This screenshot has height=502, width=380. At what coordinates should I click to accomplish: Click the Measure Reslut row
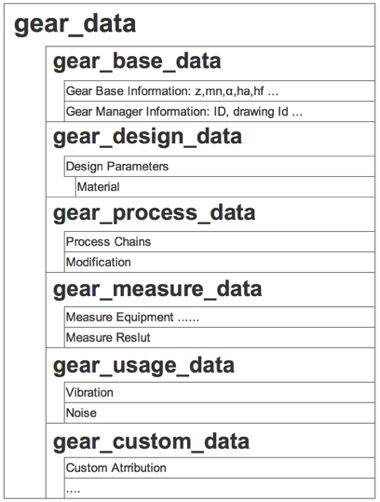[219, 338]
